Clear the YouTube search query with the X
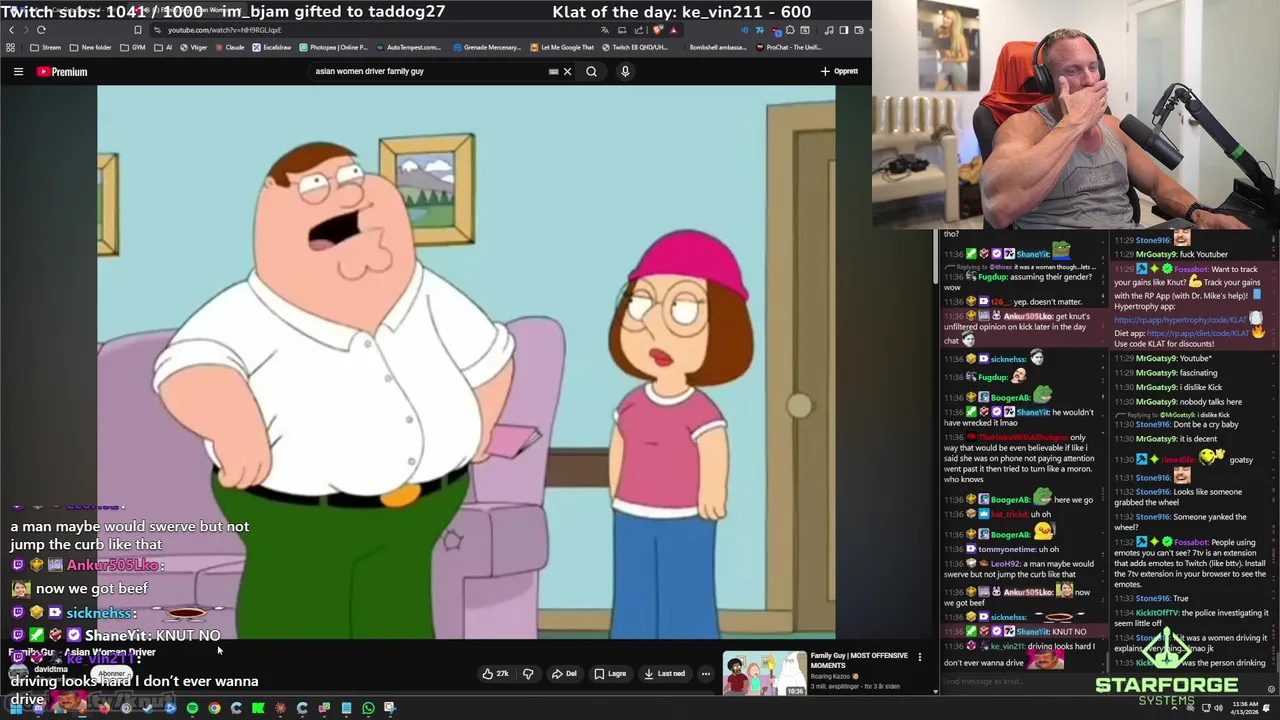Viewport: 1280px width, 720px height. tap(567, 72)
